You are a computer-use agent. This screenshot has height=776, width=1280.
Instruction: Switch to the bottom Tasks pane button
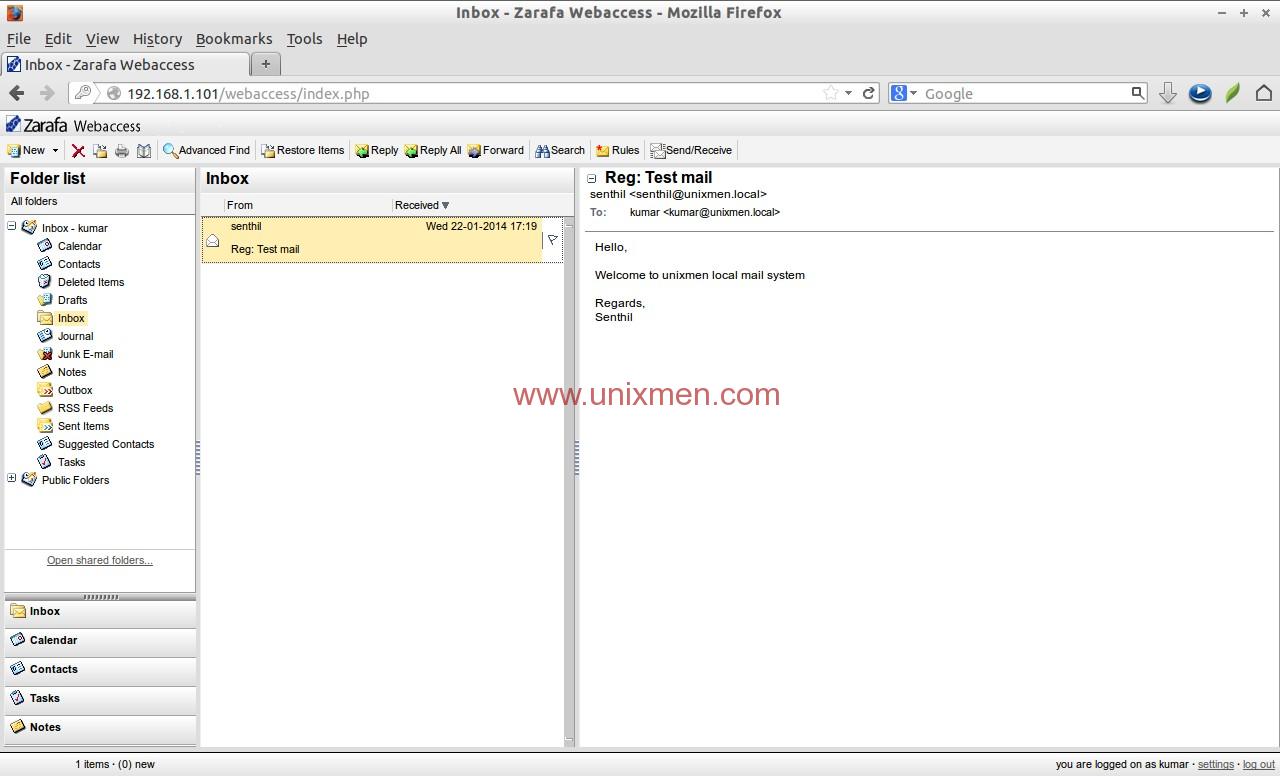point(100,699)
